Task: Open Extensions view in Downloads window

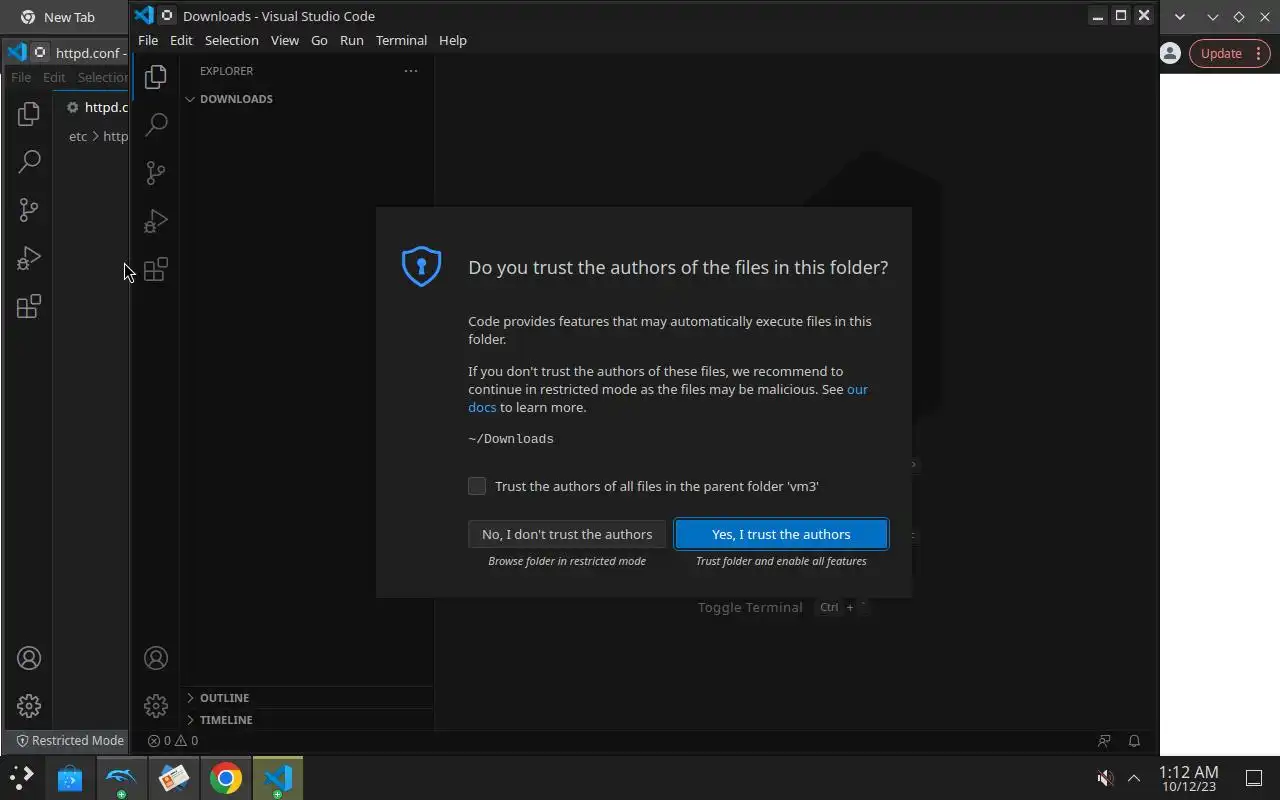Action: click(x=155, y=269)
